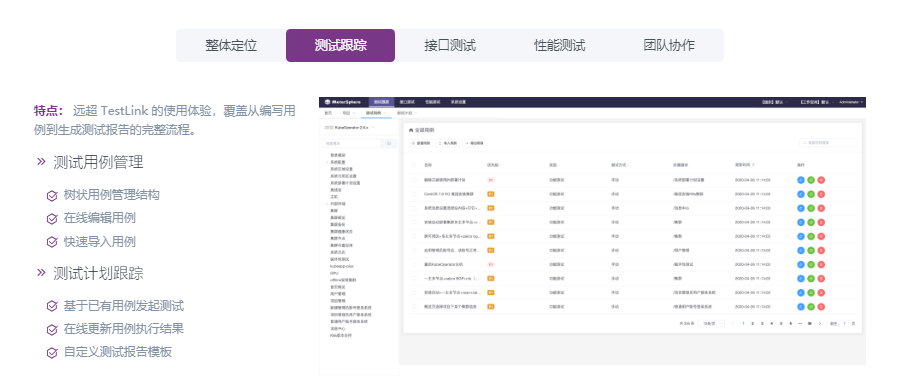Select the GPU tree item in the sidebar

(x=333, y=273)
